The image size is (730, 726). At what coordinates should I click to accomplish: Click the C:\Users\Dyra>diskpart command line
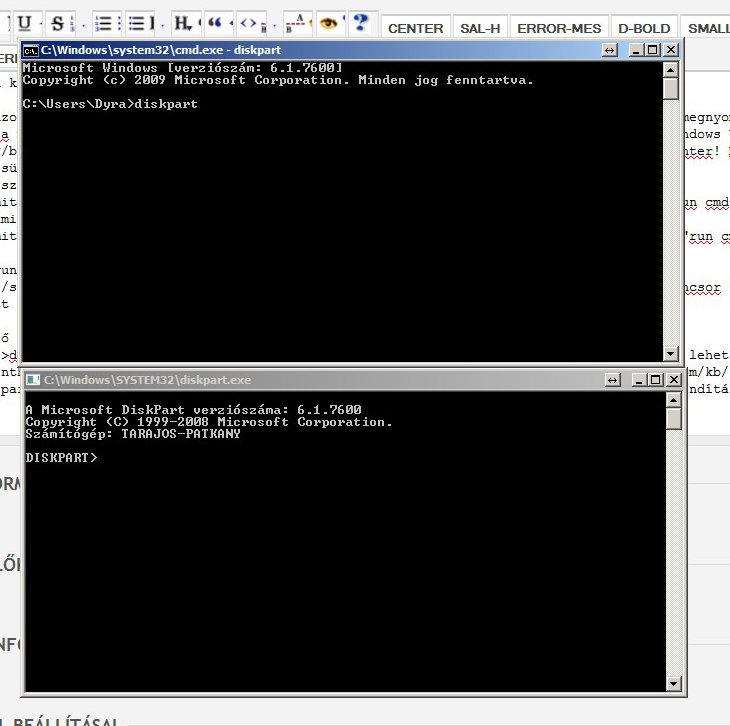[x=110, y=104]
